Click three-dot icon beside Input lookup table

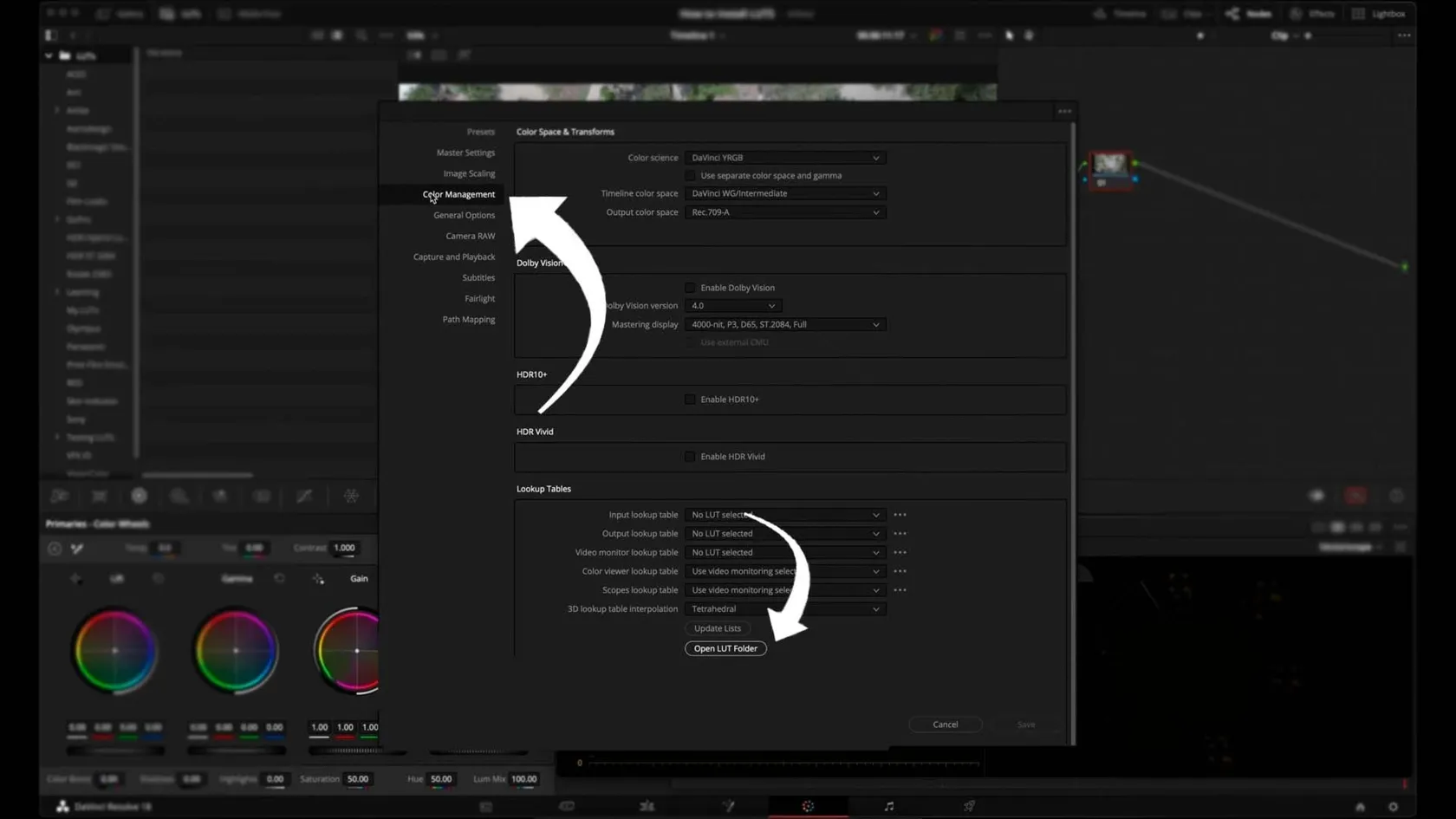point(900,515)
